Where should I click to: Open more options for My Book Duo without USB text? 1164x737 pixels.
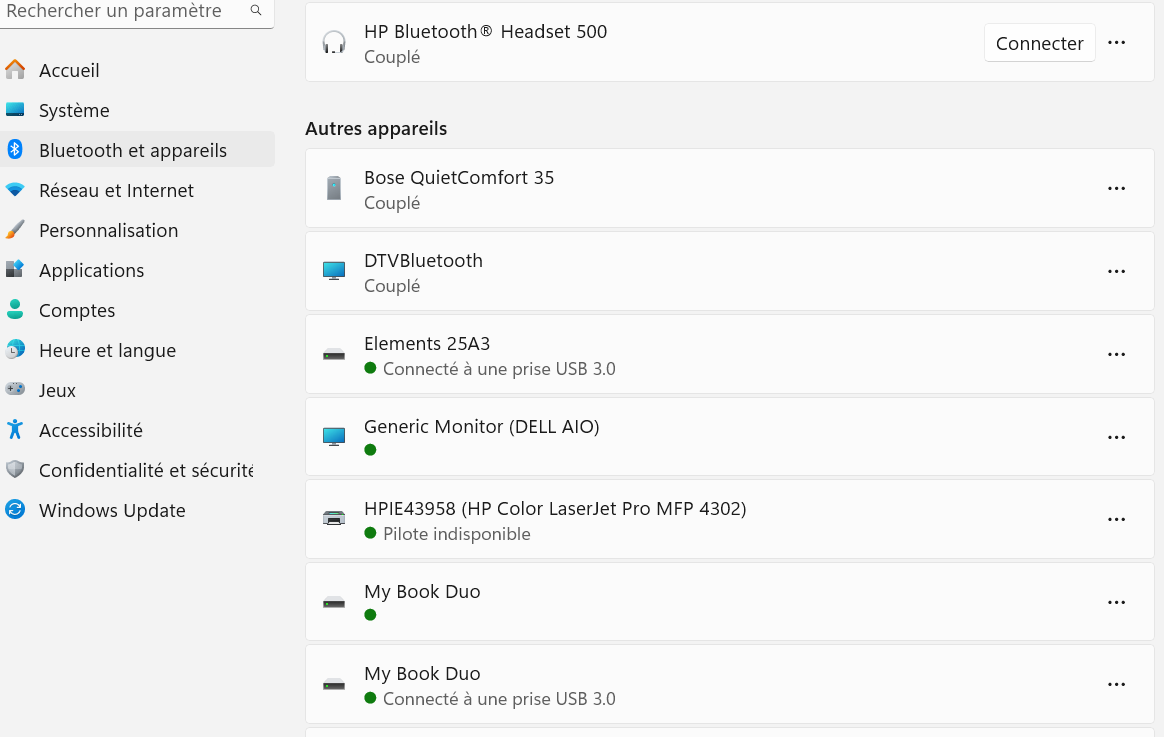pos(1116,603)
